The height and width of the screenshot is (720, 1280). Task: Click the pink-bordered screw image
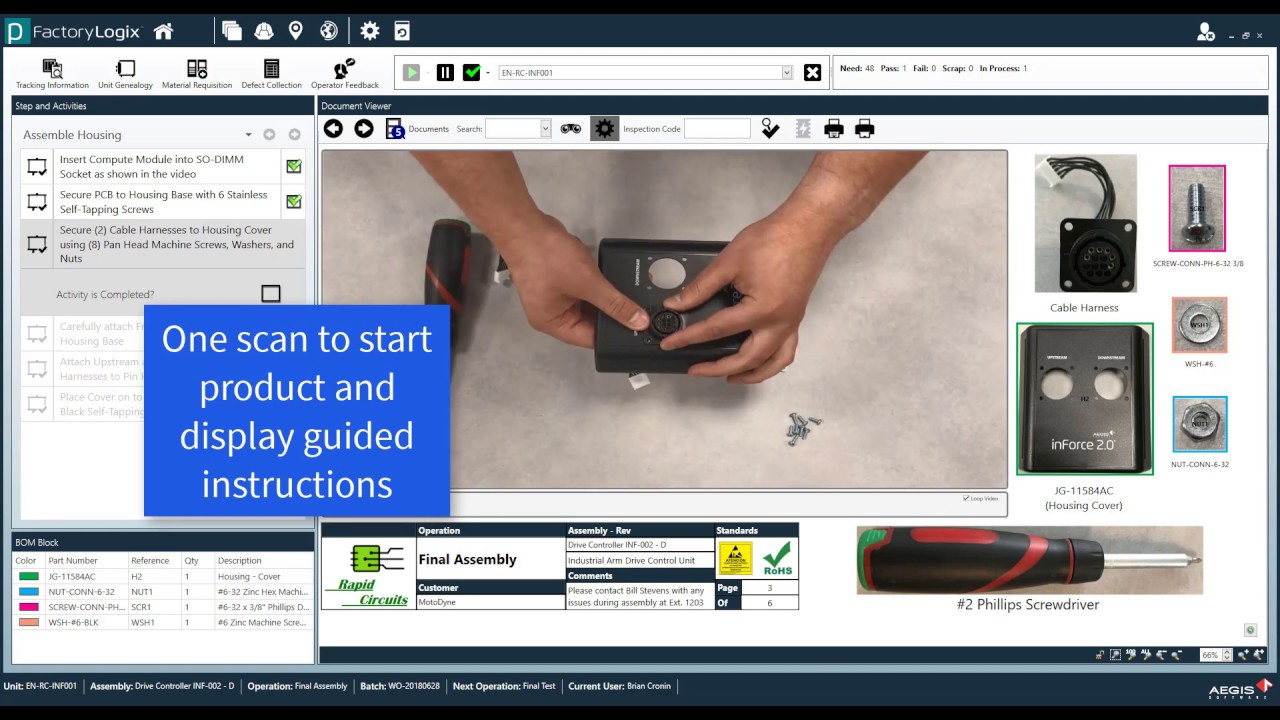pos(1197,208)
